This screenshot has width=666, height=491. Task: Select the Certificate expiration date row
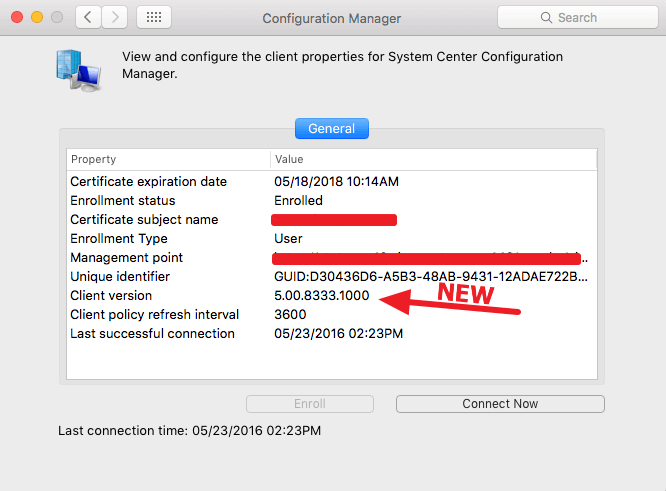point(148,182)
